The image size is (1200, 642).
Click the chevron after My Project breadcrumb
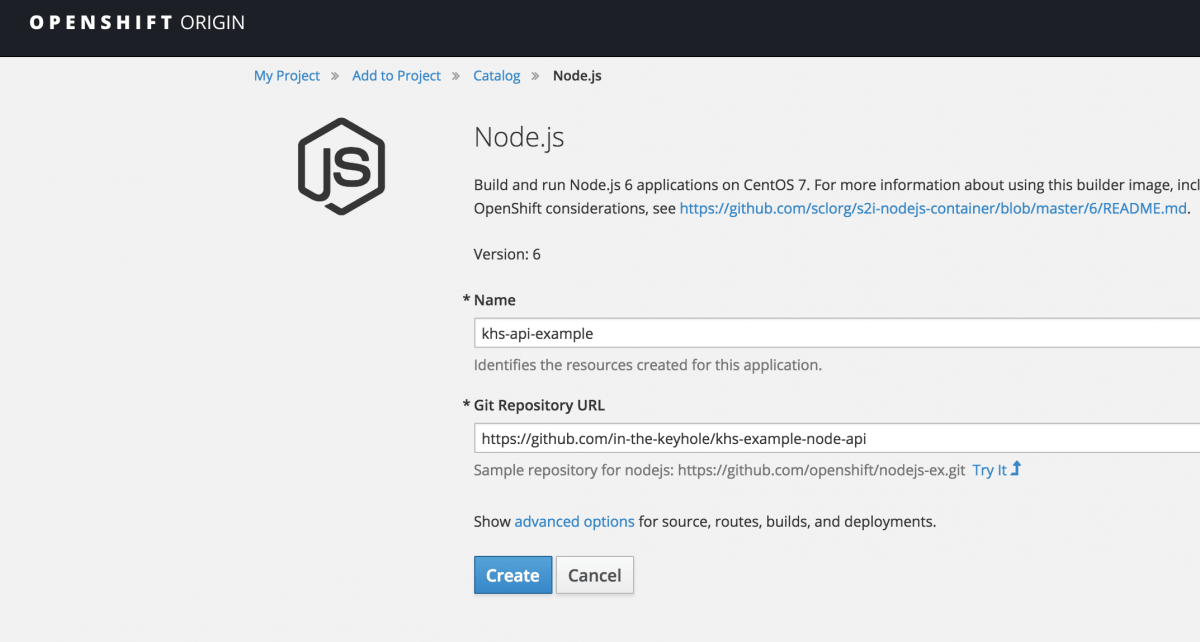point(333,75)
